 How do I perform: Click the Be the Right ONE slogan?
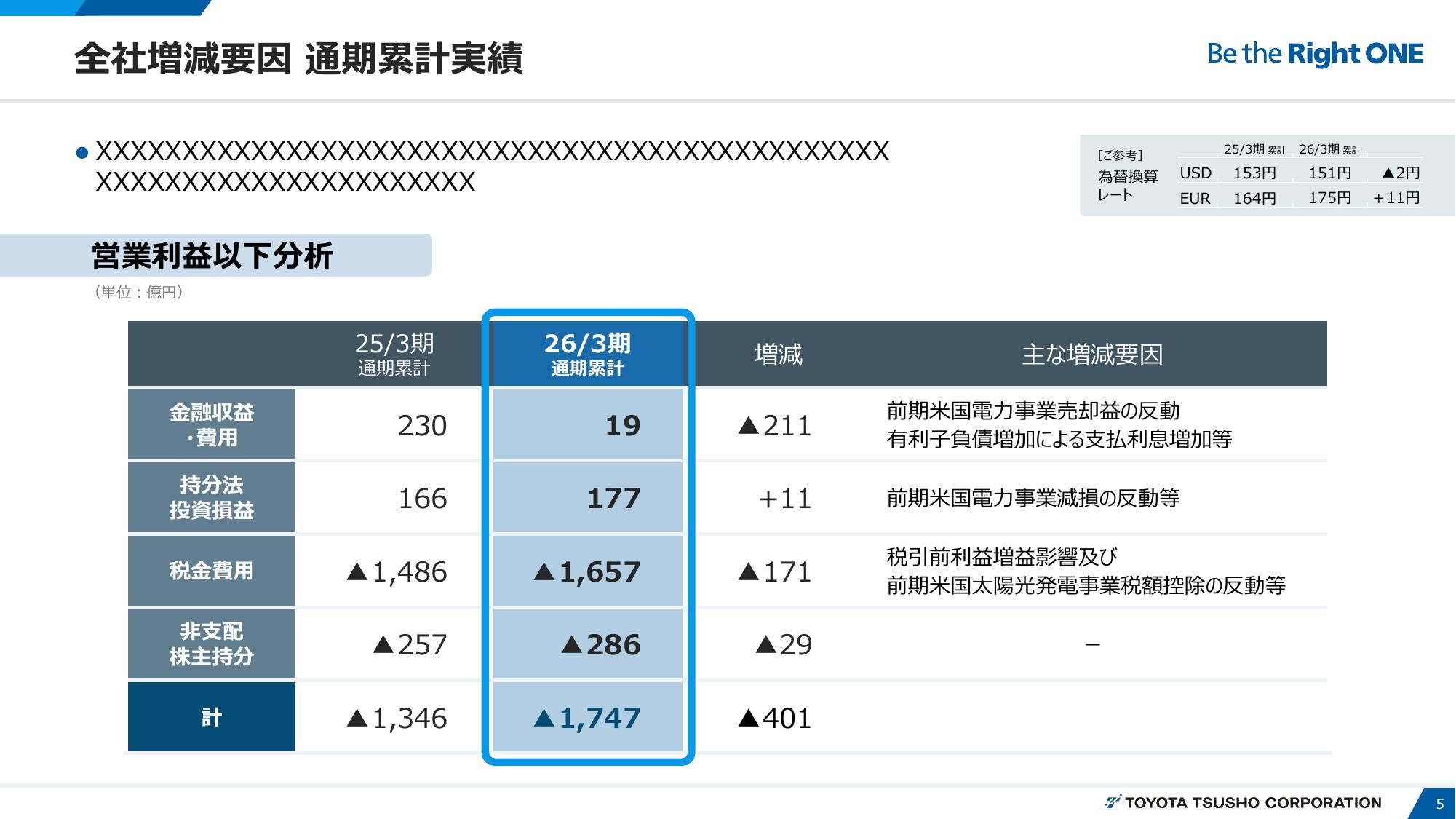pos(1316,54)
